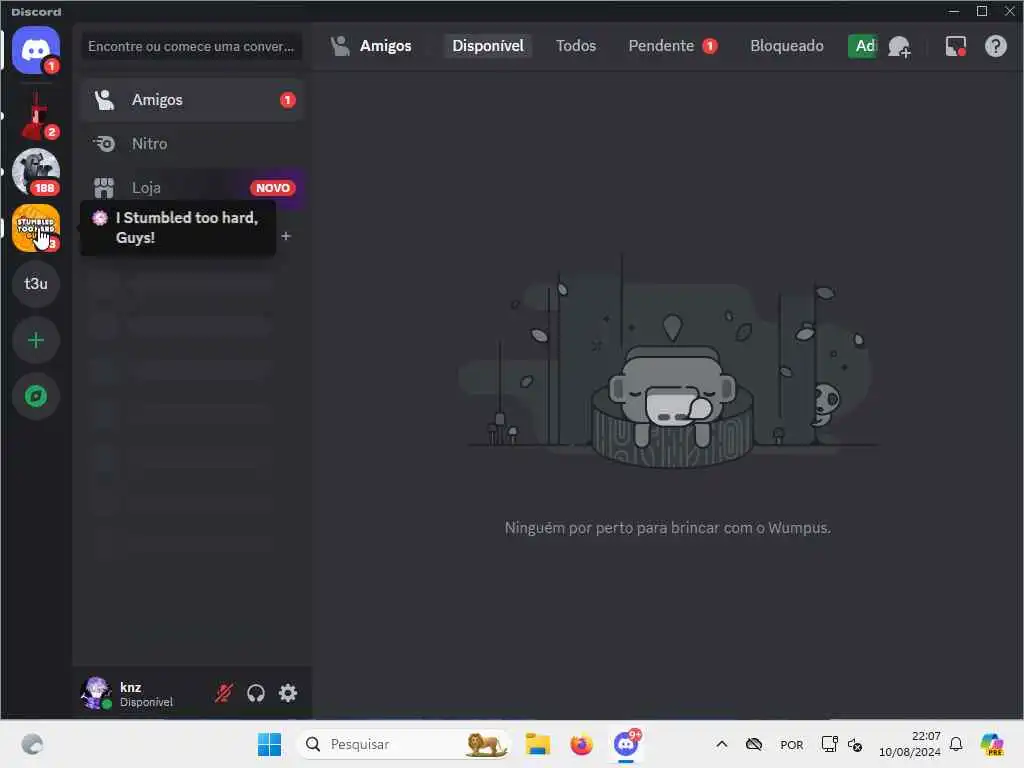This screenshot has height=768, width=1024.
Task: Click the green Add friend button
Action: point(863,46)
